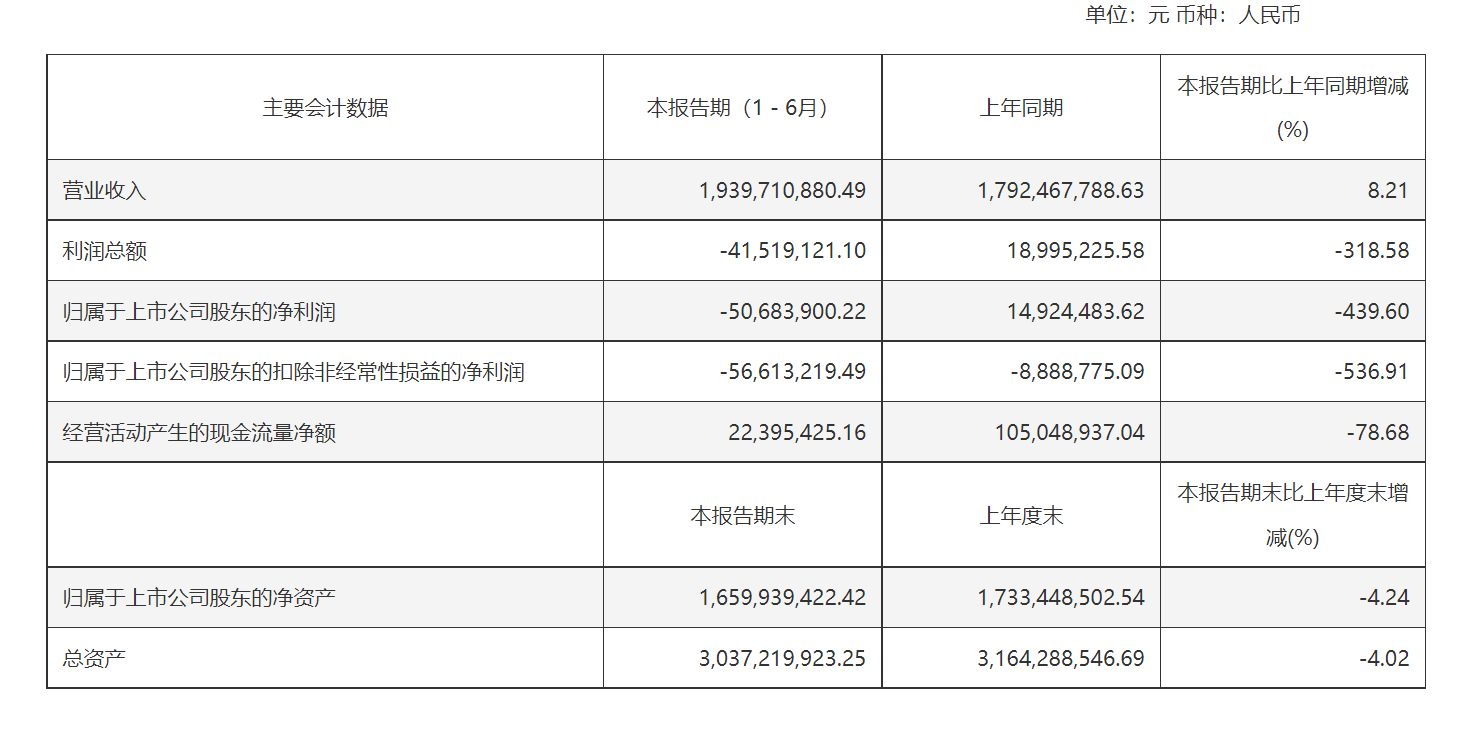Viewport: 1482px width, 732px height.
Task: Select the 本报告期（1 - 6月） column header
Action: (x=742, y=108)
